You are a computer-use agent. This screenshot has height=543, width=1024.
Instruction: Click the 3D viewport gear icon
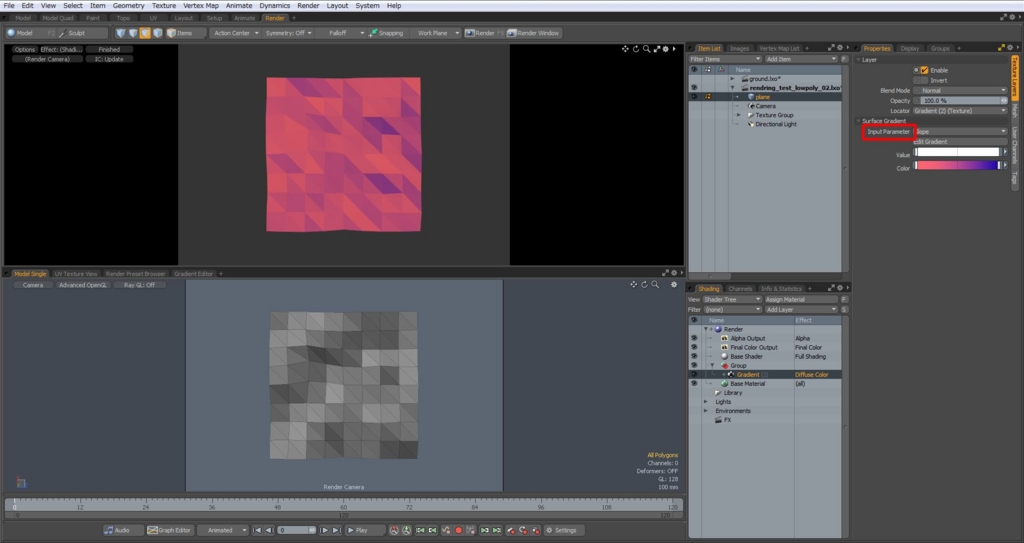(674, 285)
